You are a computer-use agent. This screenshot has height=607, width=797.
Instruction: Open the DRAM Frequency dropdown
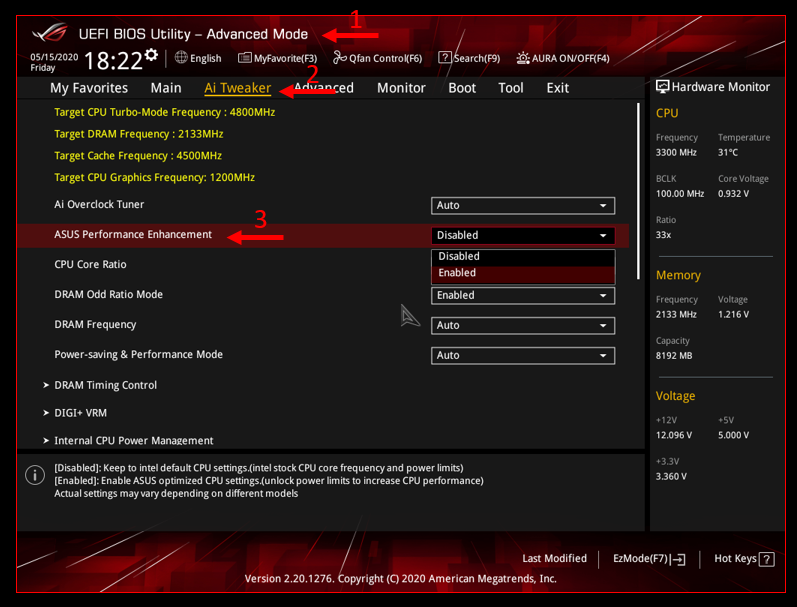click(523, 325)
